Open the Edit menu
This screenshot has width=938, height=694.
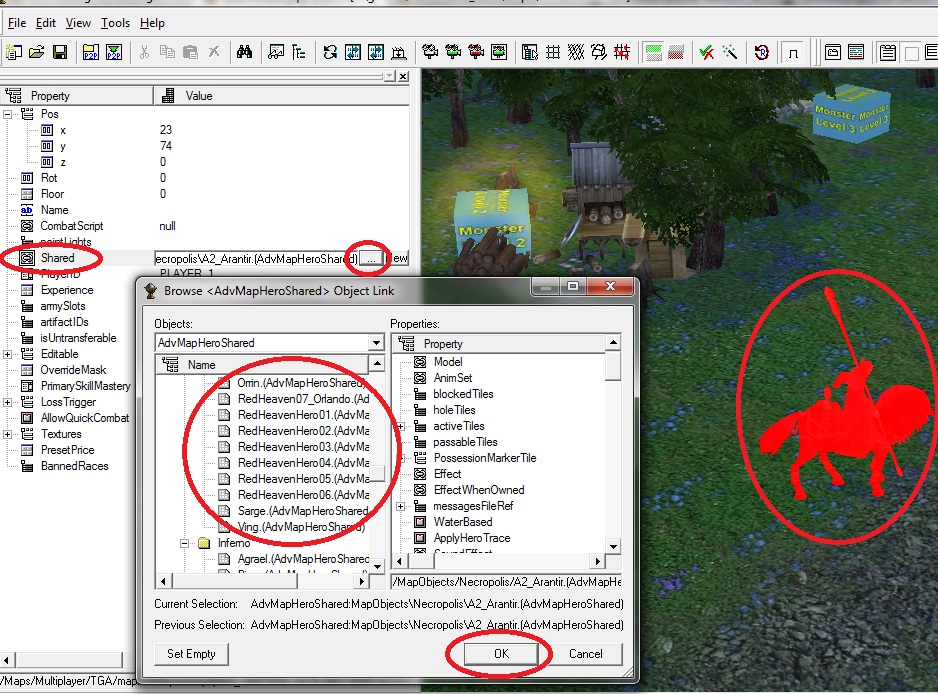click(x=45, y=23)
